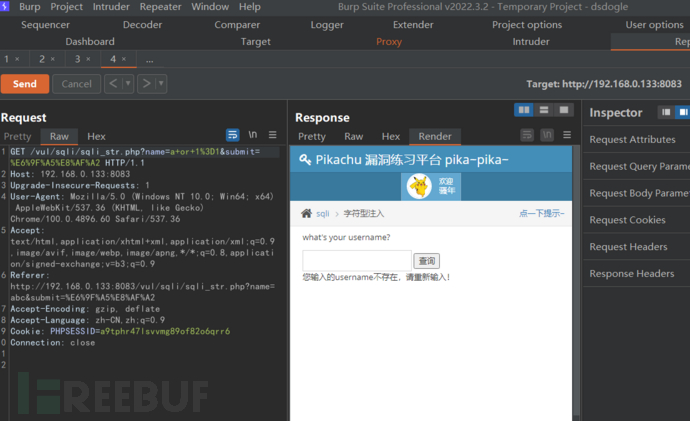
Task: Expand Request Headers in Inspector
Action: pos(628,247)
